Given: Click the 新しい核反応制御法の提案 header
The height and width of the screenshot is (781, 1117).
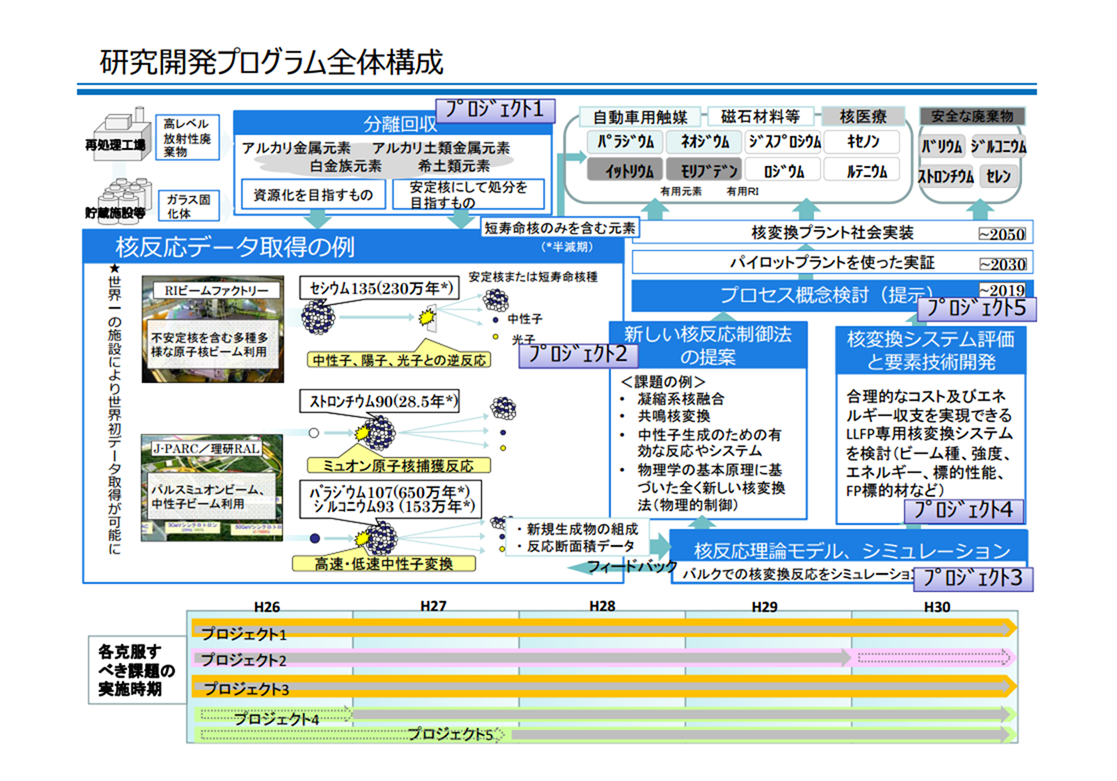Looking at the screenshot, I should [708, 345].
